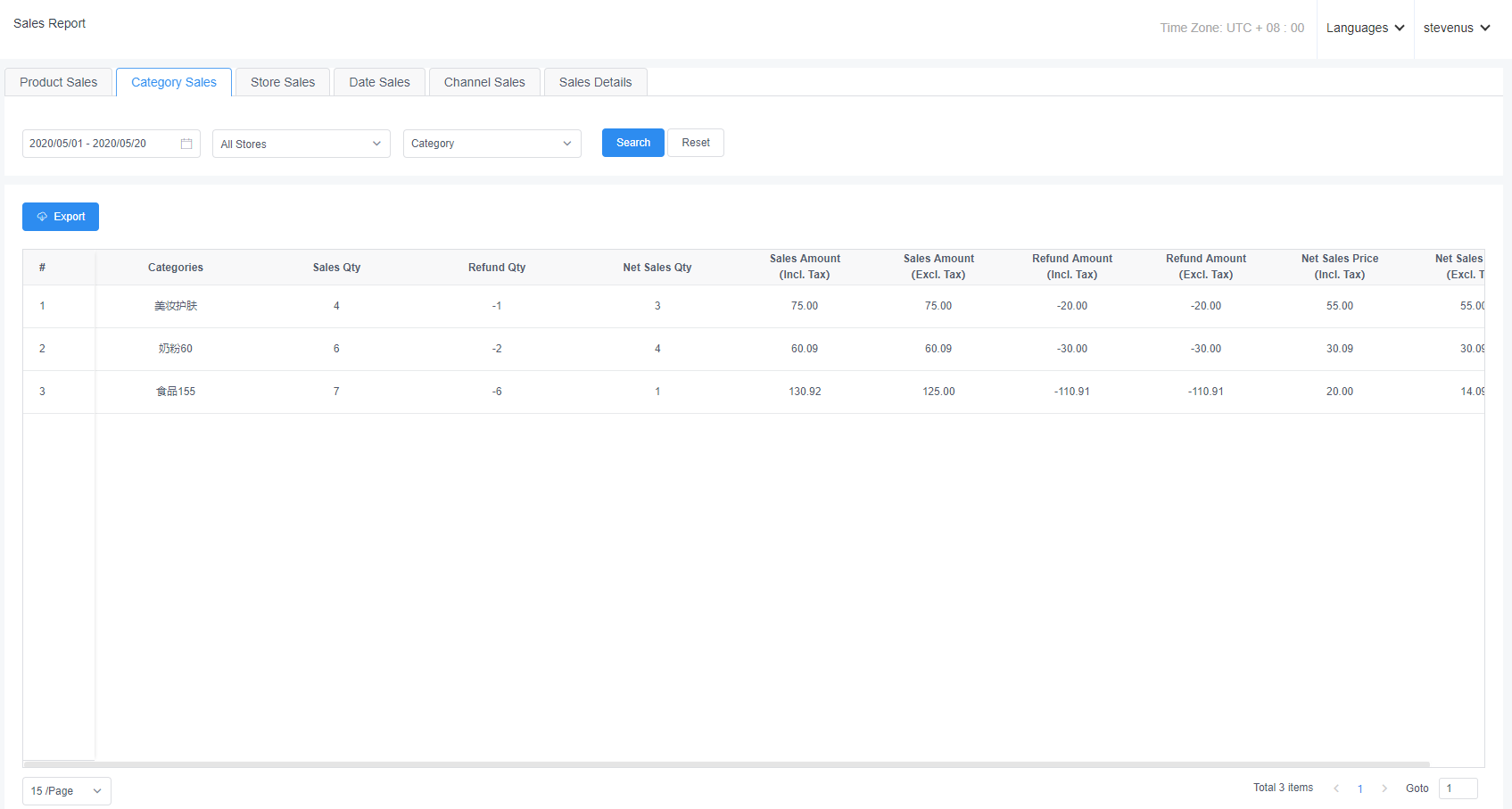The height and width of the screenshot is (809, 1512).
Task: Click the next page arrow in pagination
Action: click(x=1384, y=788)
